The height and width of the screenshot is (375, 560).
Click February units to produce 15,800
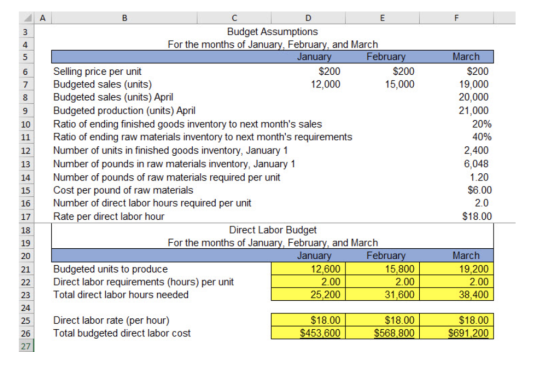(382, 269)
